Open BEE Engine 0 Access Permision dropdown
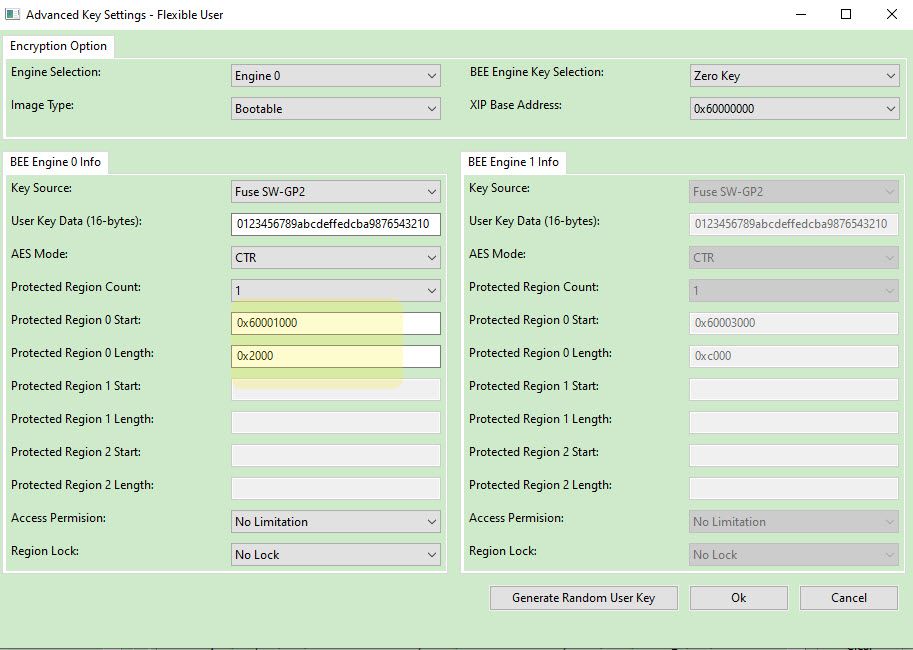This screenshot has height=650, width=913. point(335,522)
